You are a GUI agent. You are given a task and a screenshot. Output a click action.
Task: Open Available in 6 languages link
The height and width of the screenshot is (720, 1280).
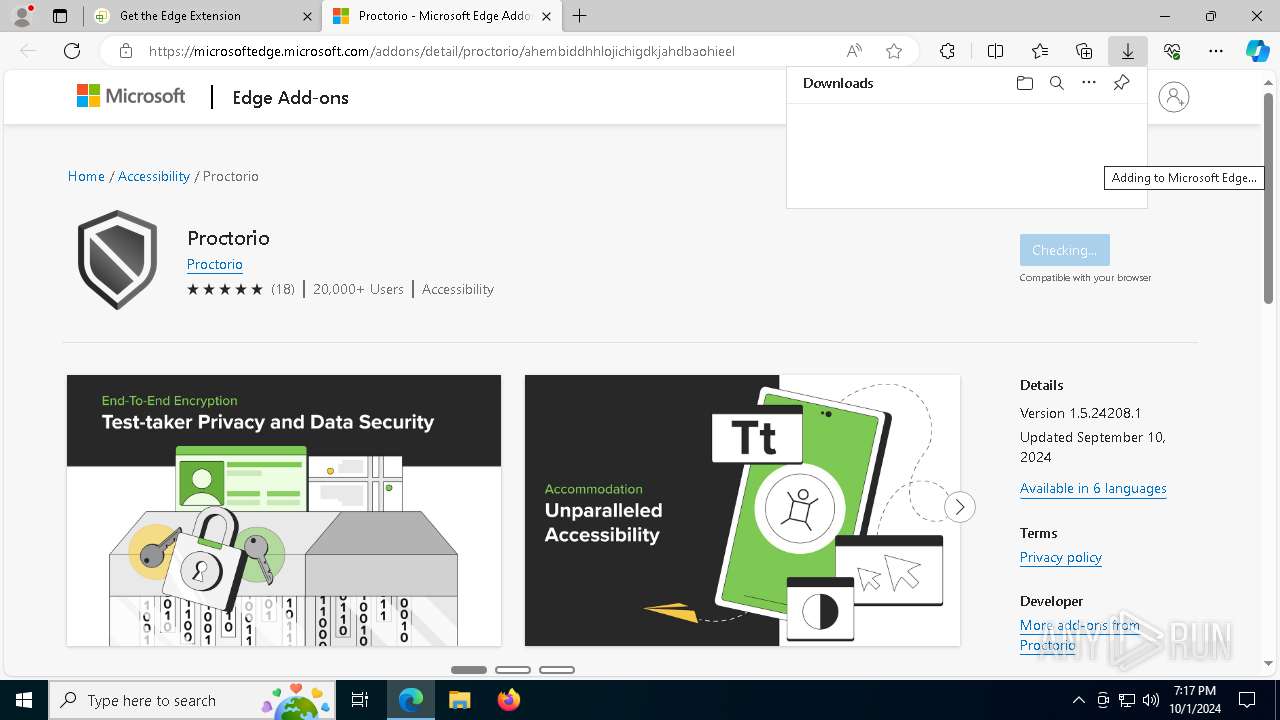[1093, 488]
